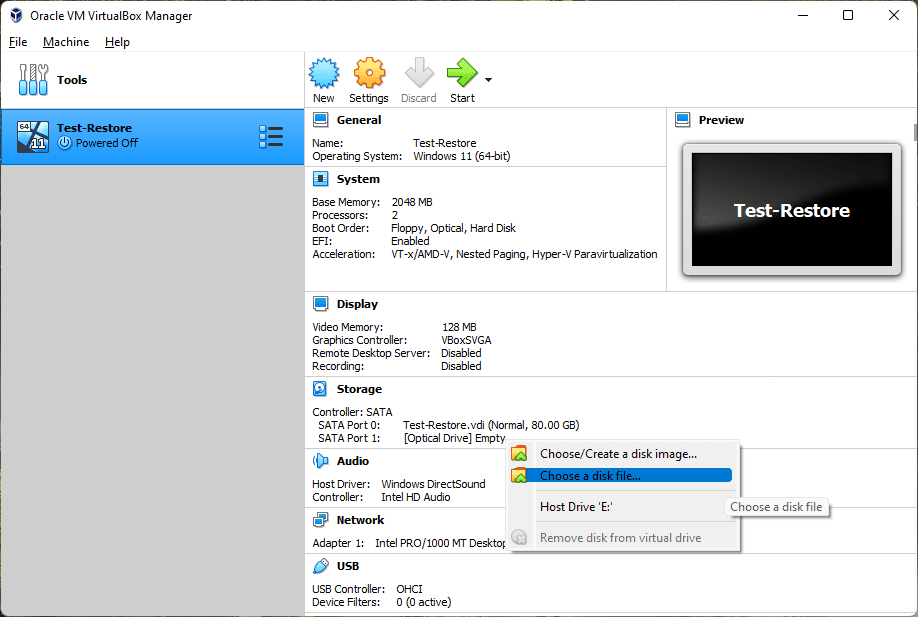Click the System section chip icon

point(320,179)
